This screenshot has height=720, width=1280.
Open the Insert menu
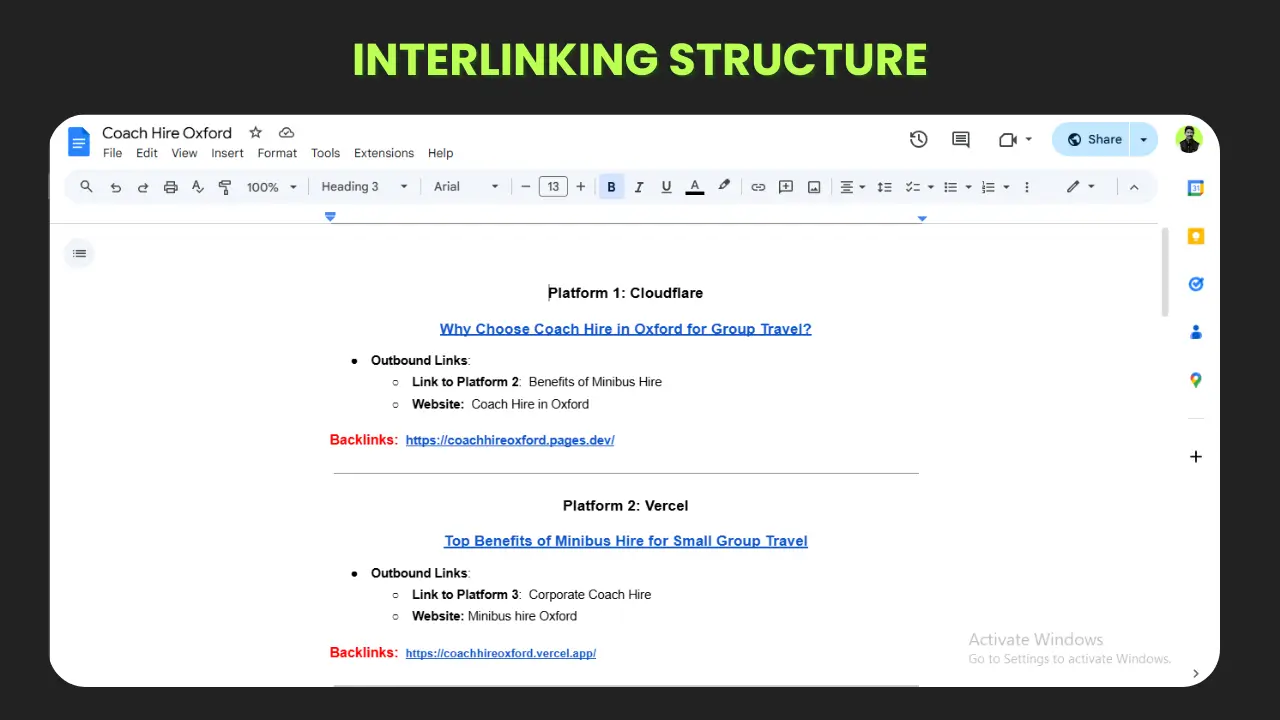(227, 153)
